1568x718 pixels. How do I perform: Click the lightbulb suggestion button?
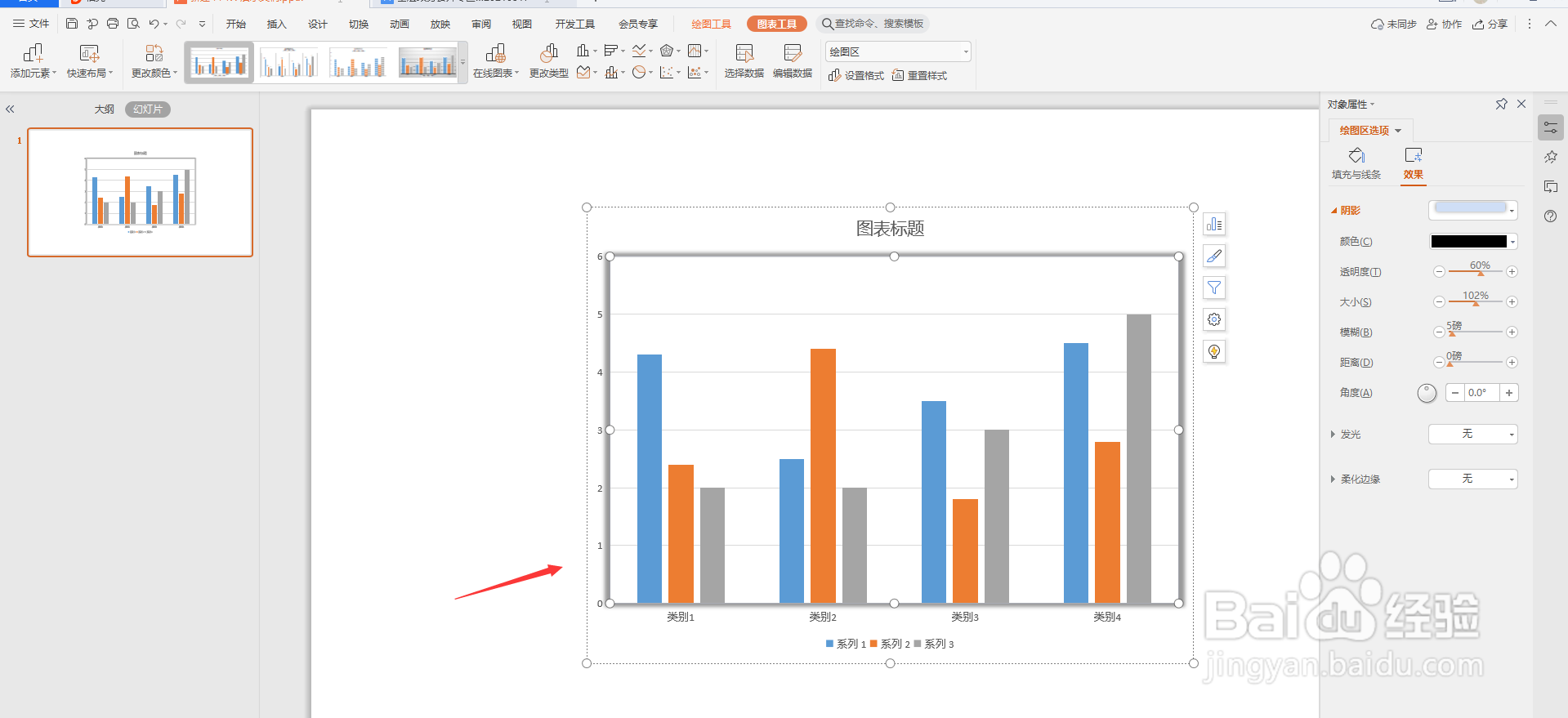click(1214, 351)
